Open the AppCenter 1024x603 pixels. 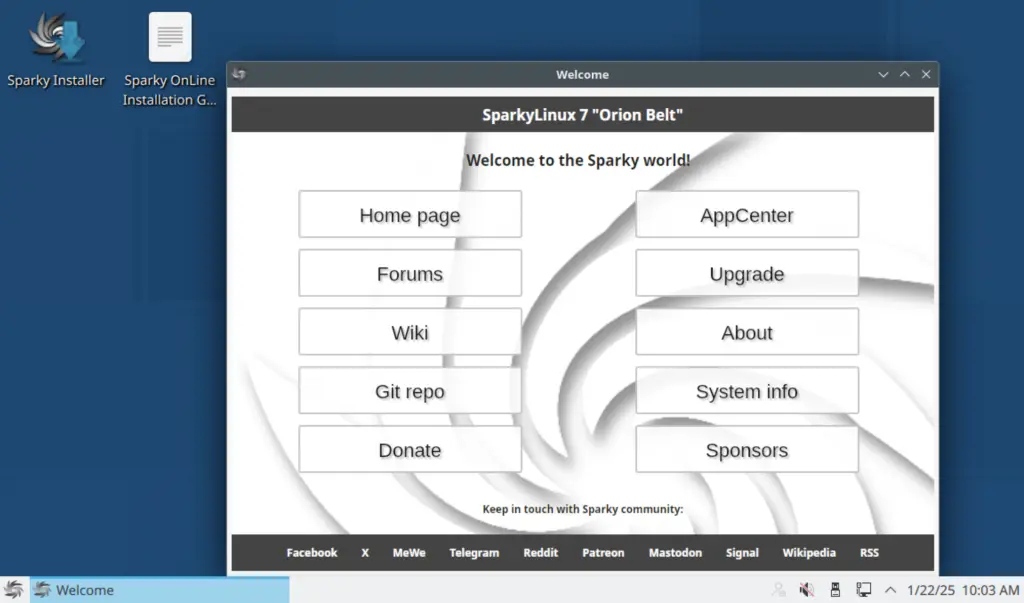(746, 214)
